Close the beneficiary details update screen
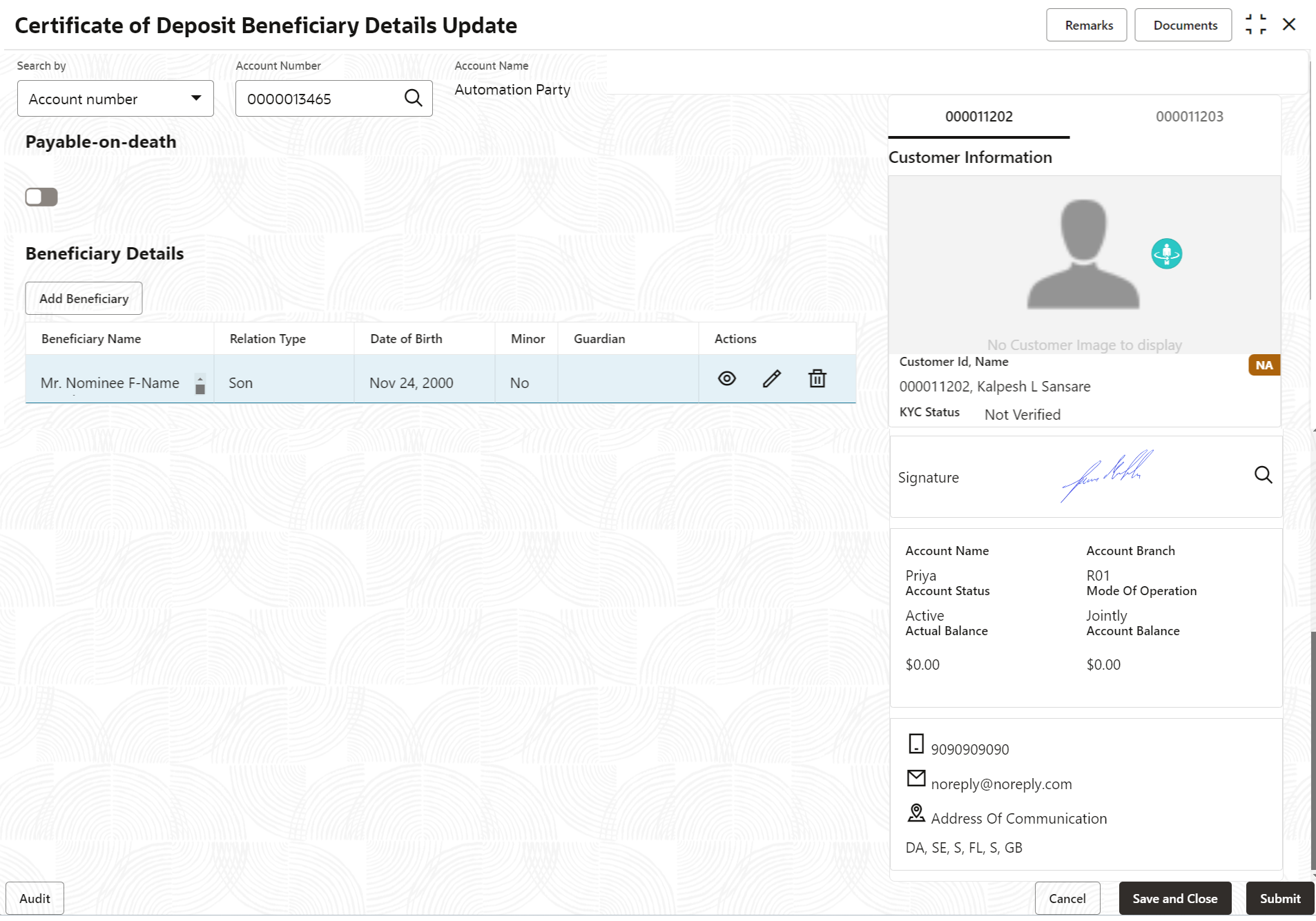Viewport: 1316px width, 921px height. click(1289, 25)
